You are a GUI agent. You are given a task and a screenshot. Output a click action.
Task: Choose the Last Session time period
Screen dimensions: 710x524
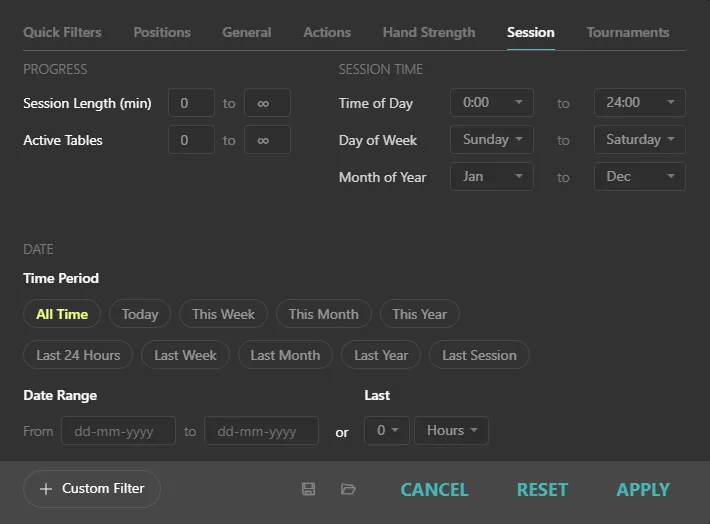pyautogui.click(x=479, y=355)
